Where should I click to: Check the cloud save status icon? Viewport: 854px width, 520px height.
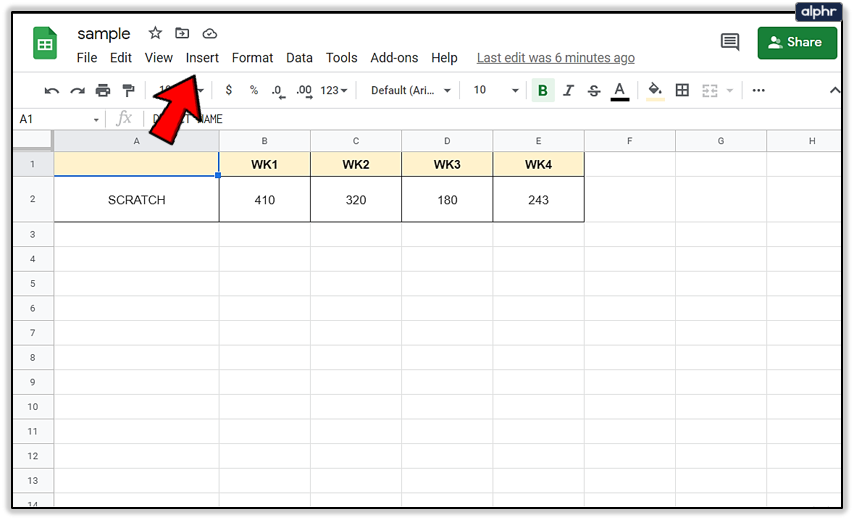(210, 34)
